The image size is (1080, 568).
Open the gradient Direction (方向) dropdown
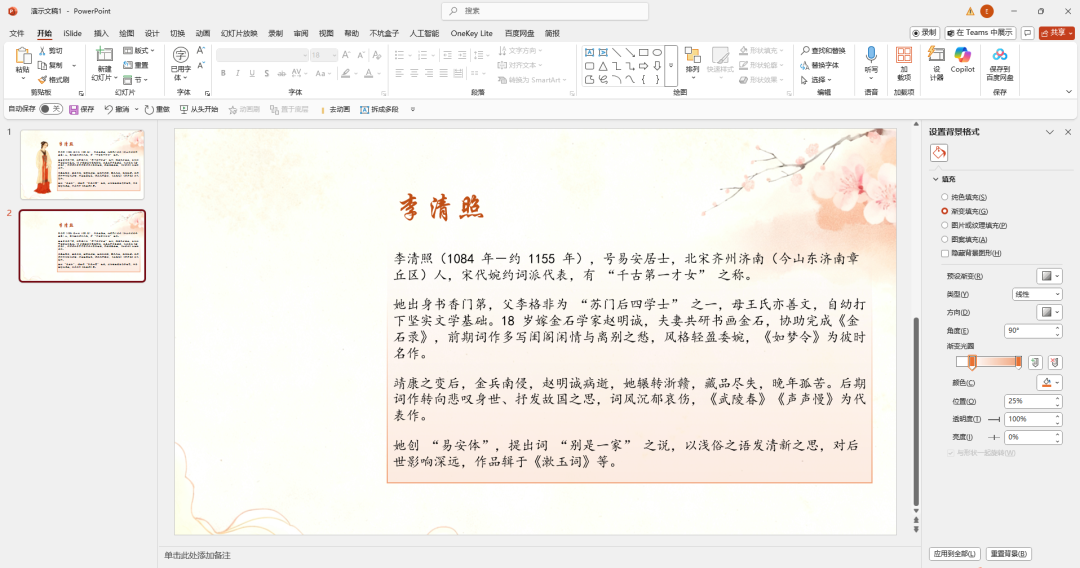click(x=1050, y=312)
